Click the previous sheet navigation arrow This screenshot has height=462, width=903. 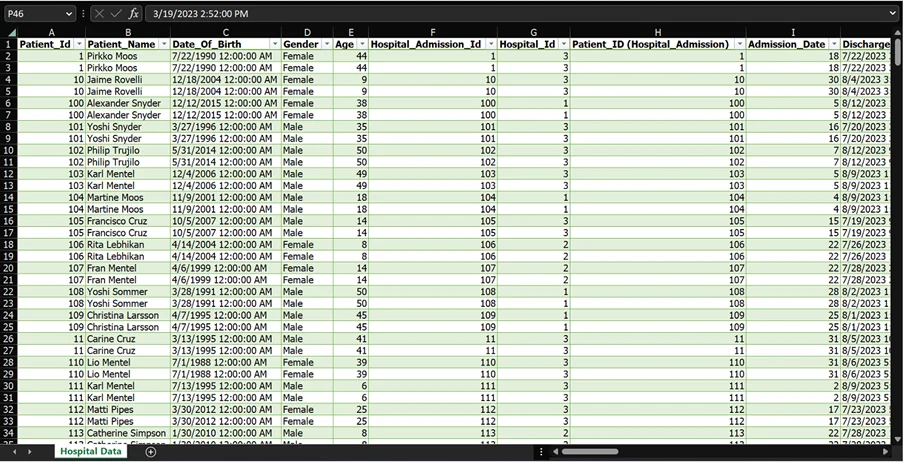click(x=12, y=452)
